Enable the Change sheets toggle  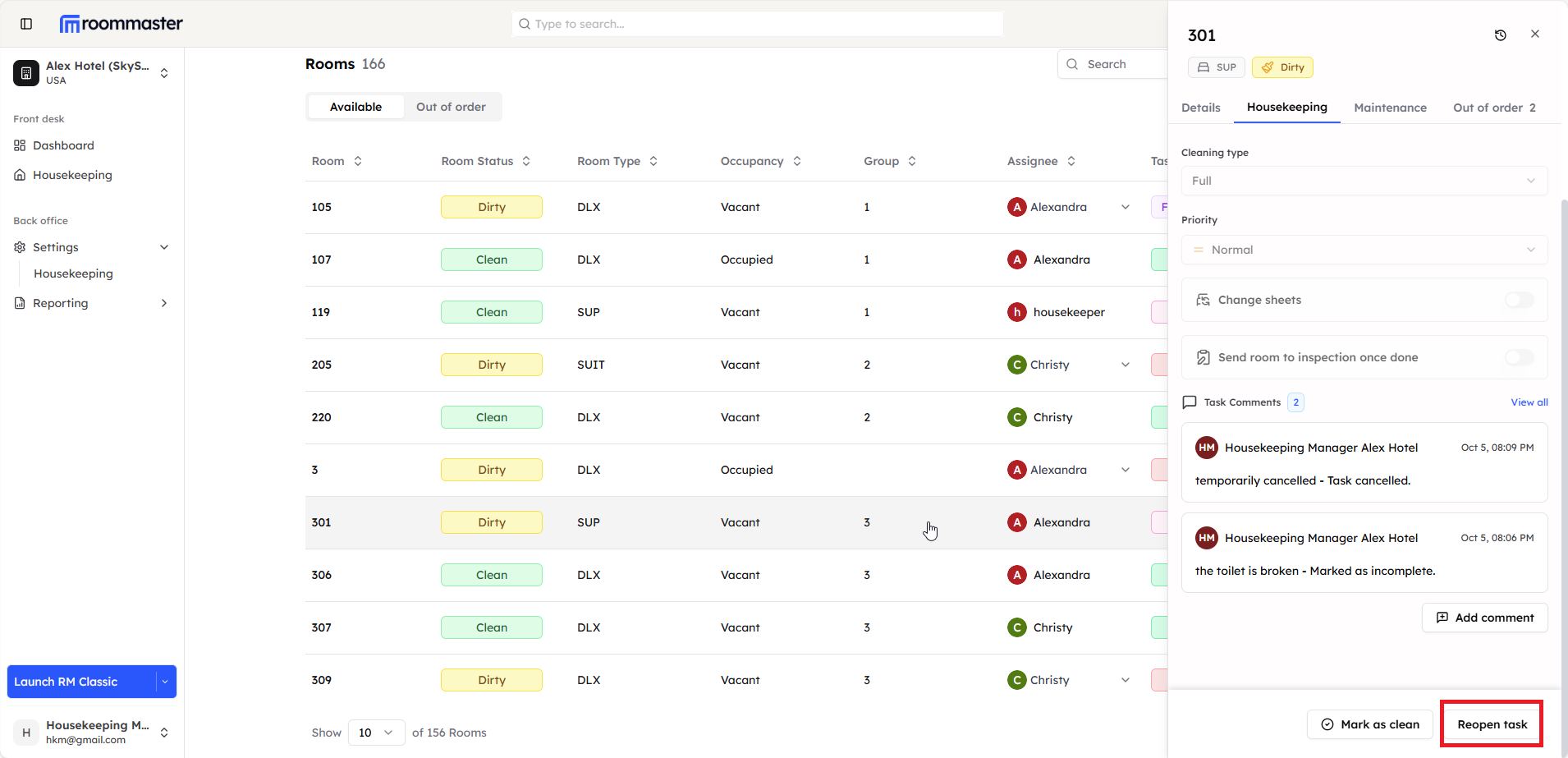click(x=1519, y=300)
